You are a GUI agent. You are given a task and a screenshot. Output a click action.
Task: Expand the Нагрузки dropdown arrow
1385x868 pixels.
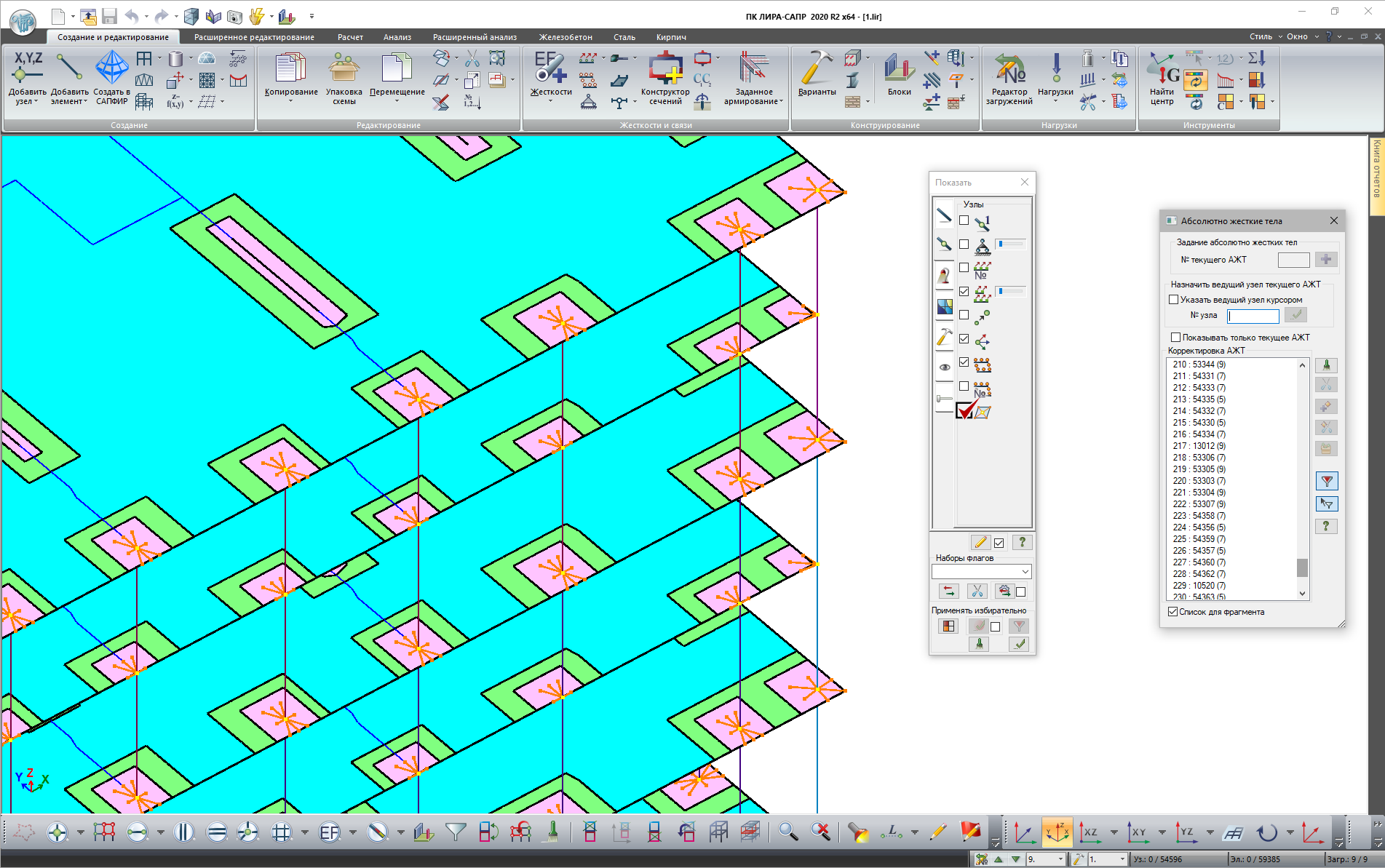(1055, 101)
